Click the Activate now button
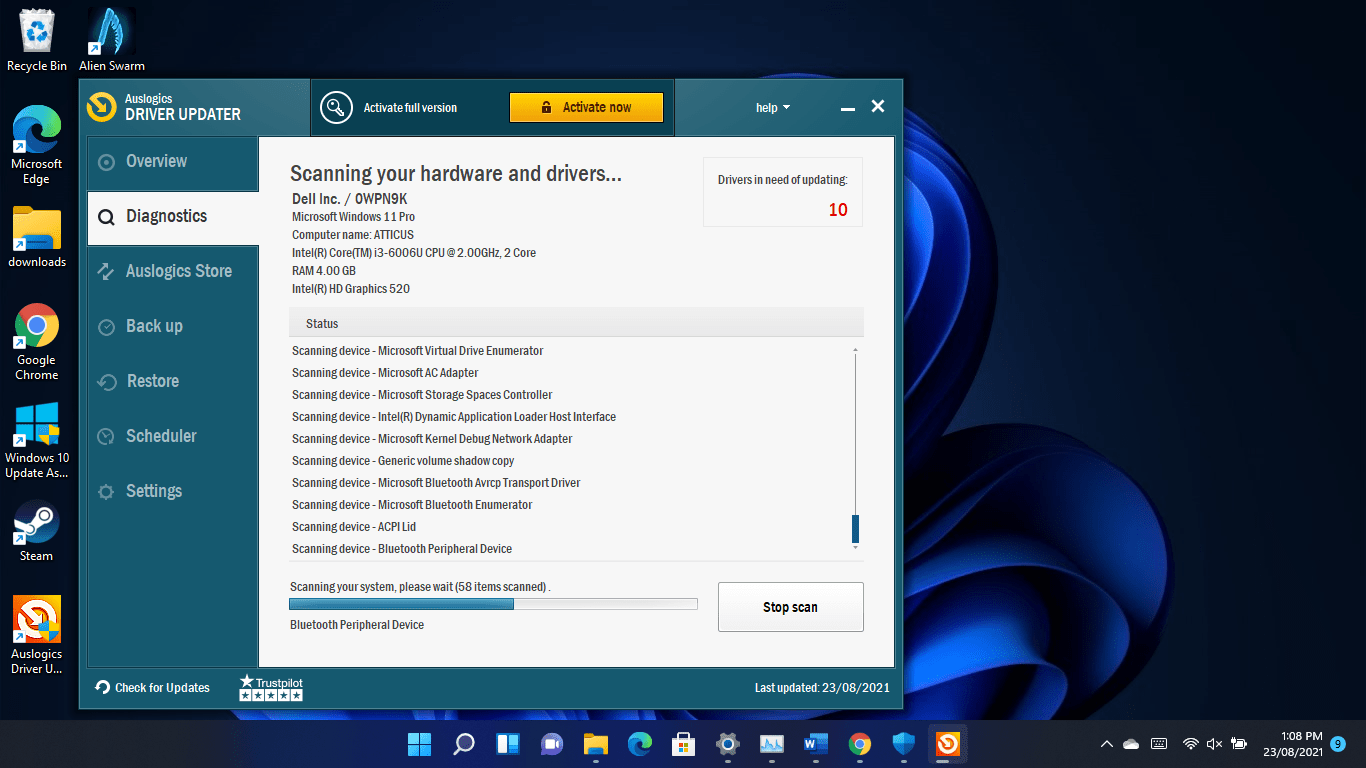The height and width of the screenshot is (768, 1366). 586,107
